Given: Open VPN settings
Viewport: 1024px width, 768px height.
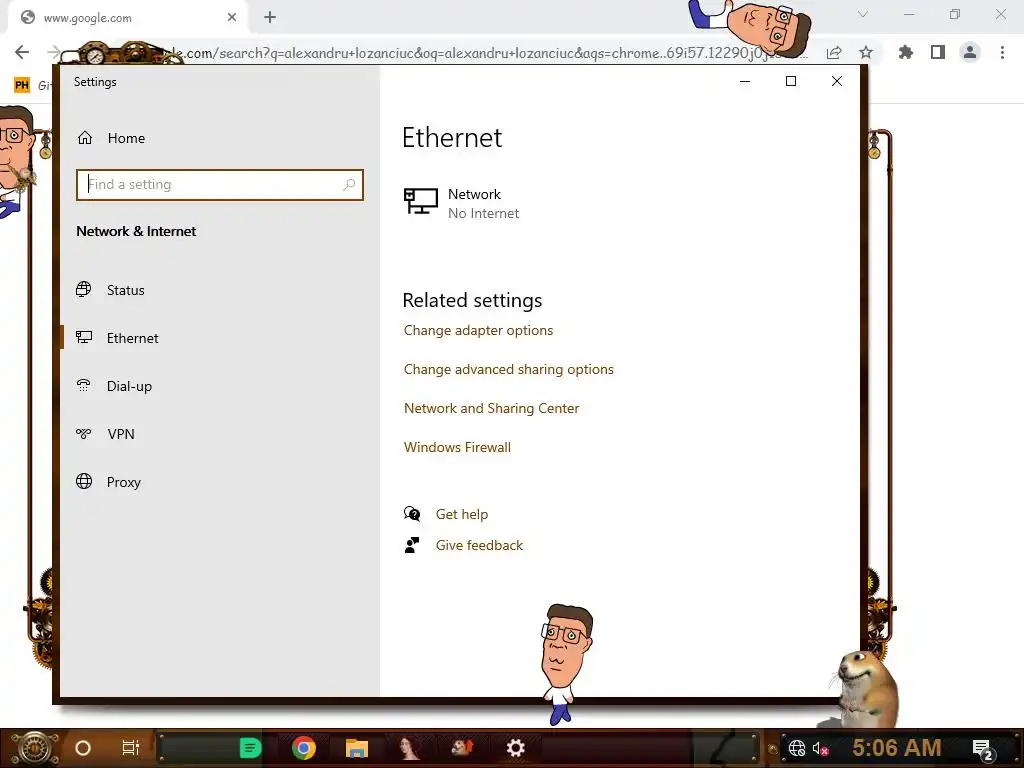Looking at the screenshot, I should 121,434.
